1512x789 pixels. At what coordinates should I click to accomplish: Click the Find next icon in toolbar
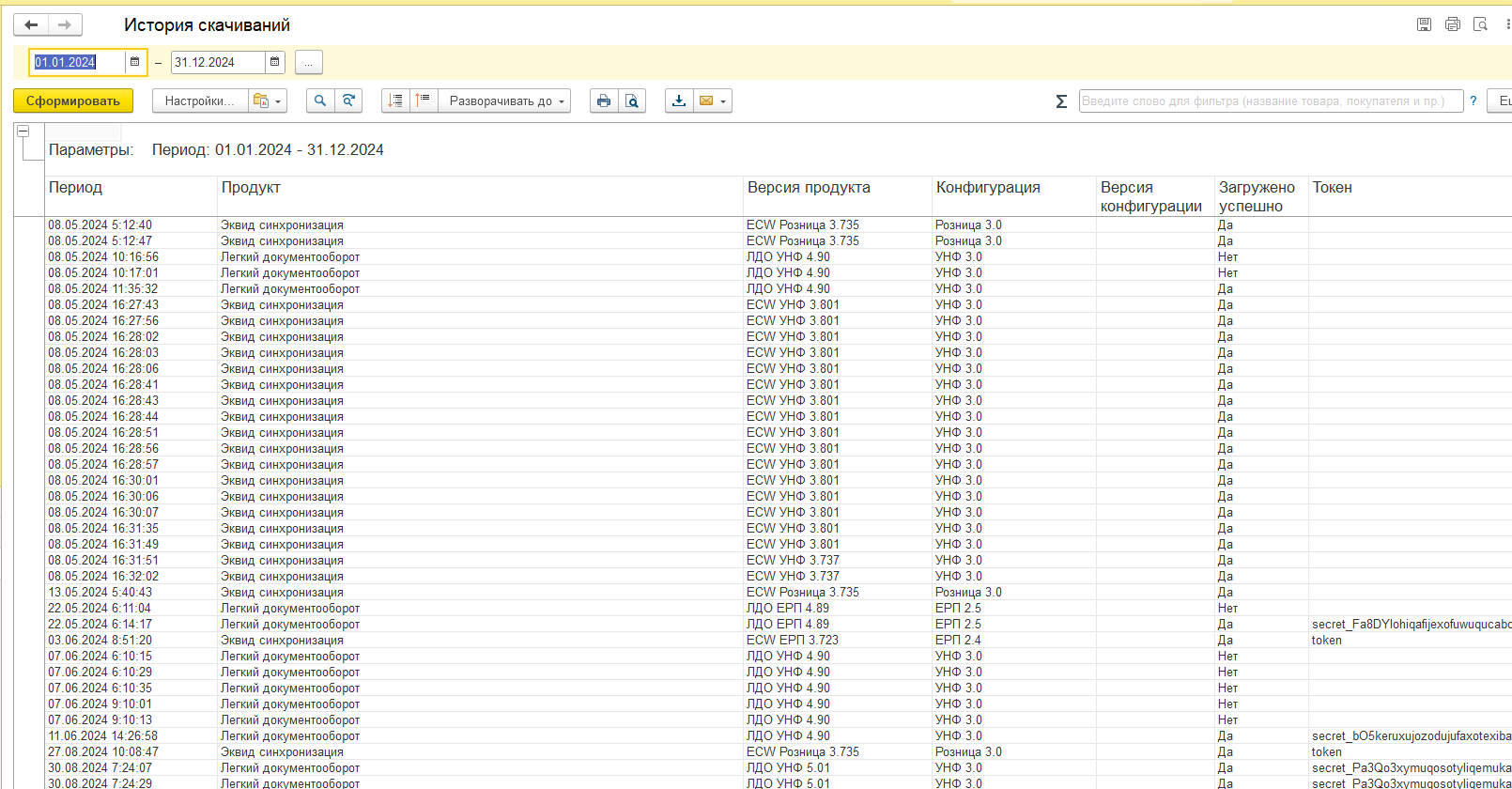(348, 101)
